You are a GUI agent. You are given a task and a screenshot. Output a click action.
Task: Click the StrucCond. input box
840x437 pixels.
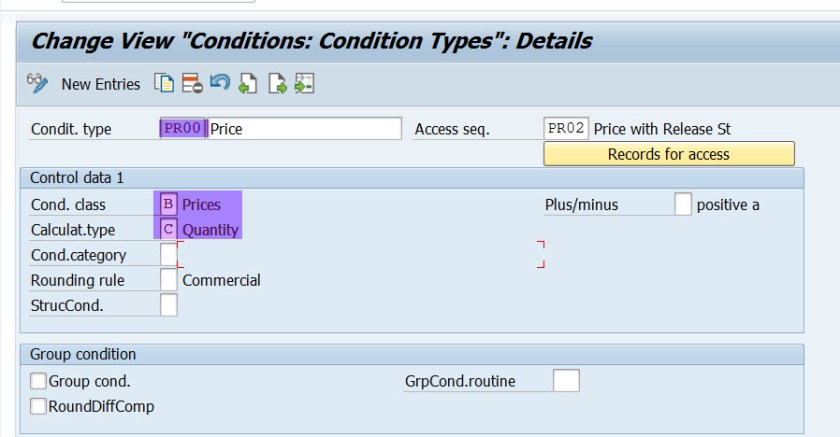click(168, 305)
